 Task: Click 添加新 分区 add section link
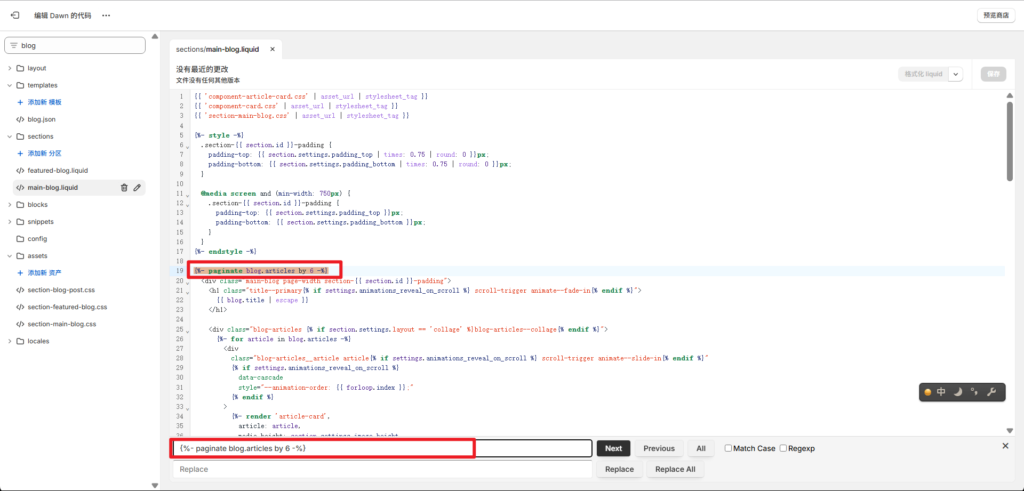pos(44,153)
